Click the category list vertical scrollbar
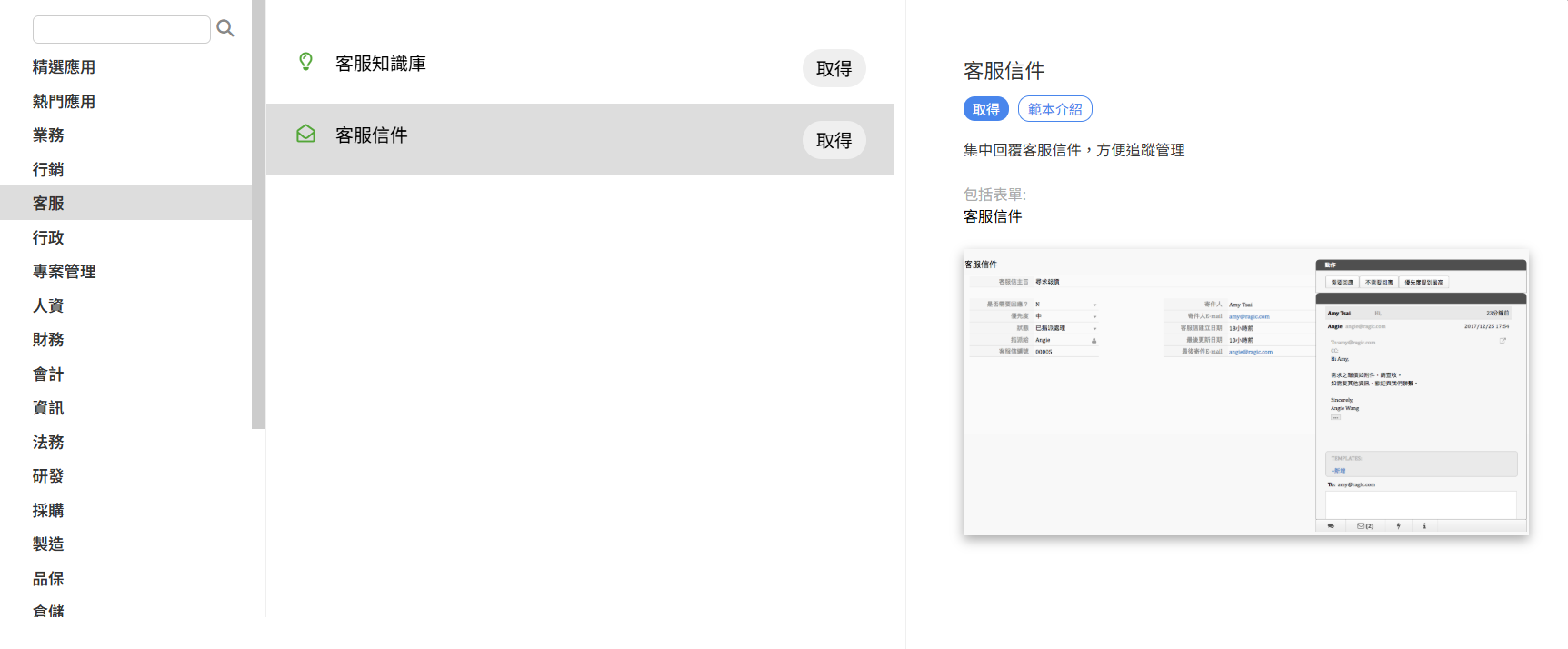The image size is (1568, 649). (x=259, y=214)
